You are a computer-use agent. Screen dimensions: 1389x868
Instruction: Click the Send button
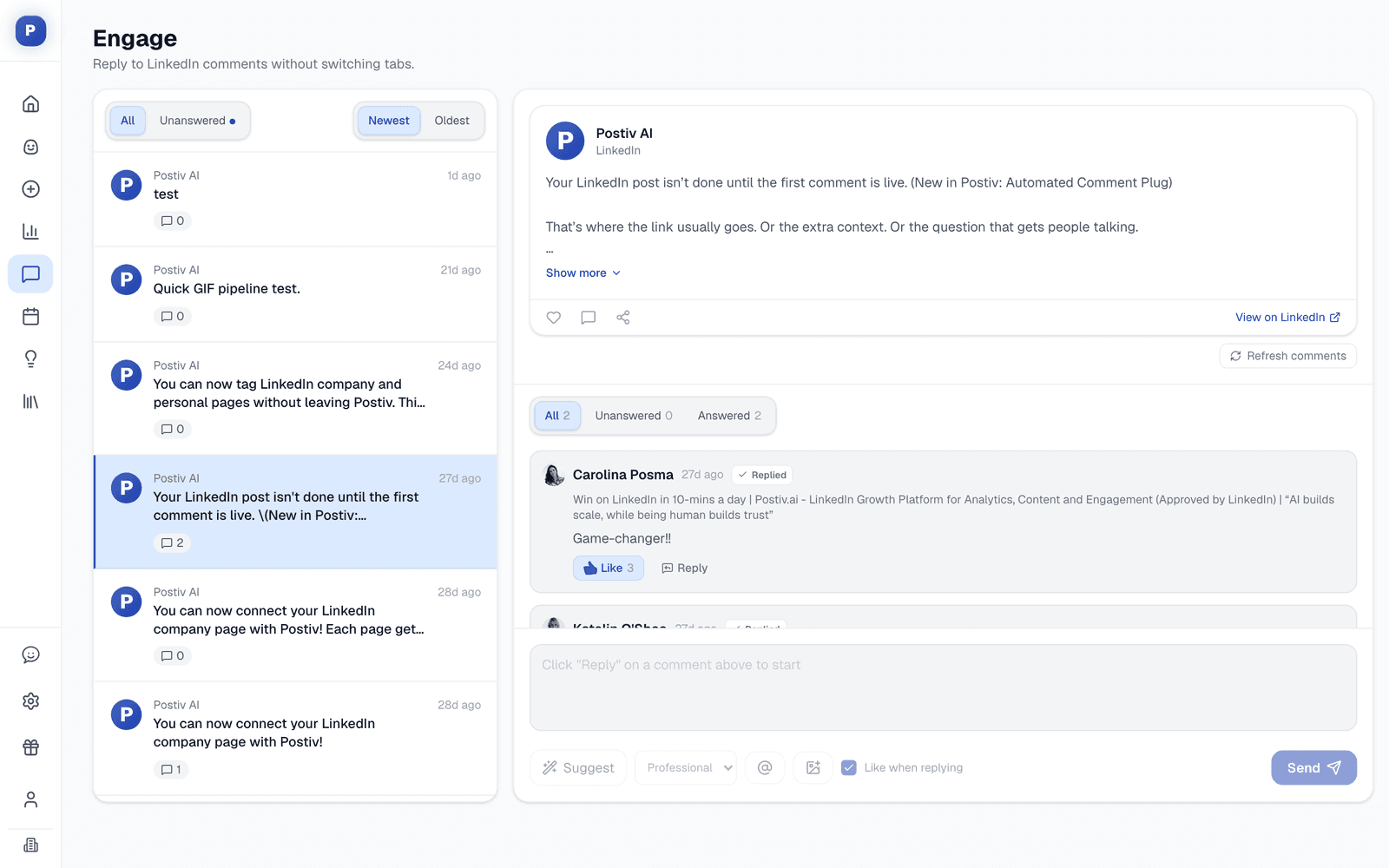[x=1313, y=768]
